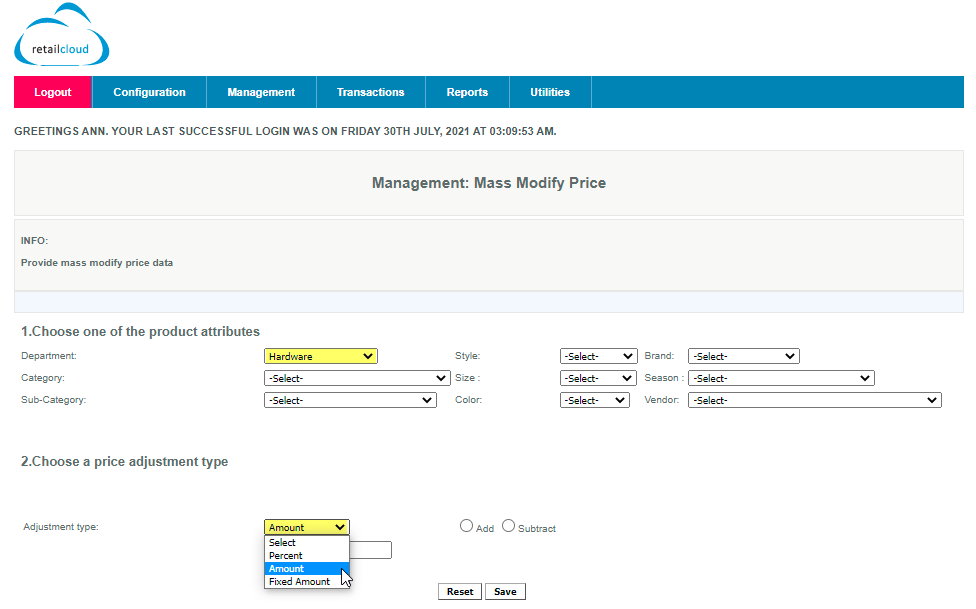This screenshot has width=976, height=609.
Task: Open the Department dropdown showing Hardware
Action: (321, 356)
